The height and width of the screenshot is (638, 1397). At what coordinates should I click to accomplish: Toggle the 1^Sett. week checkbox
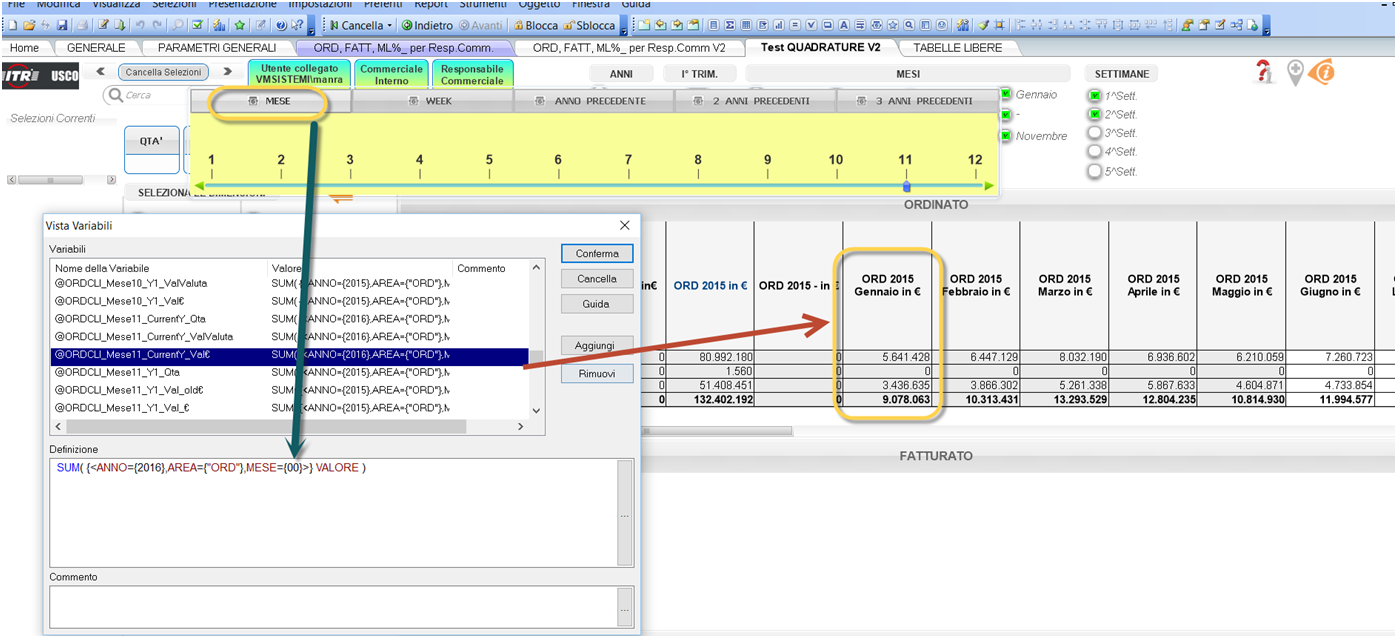(x=1094, y=96)
